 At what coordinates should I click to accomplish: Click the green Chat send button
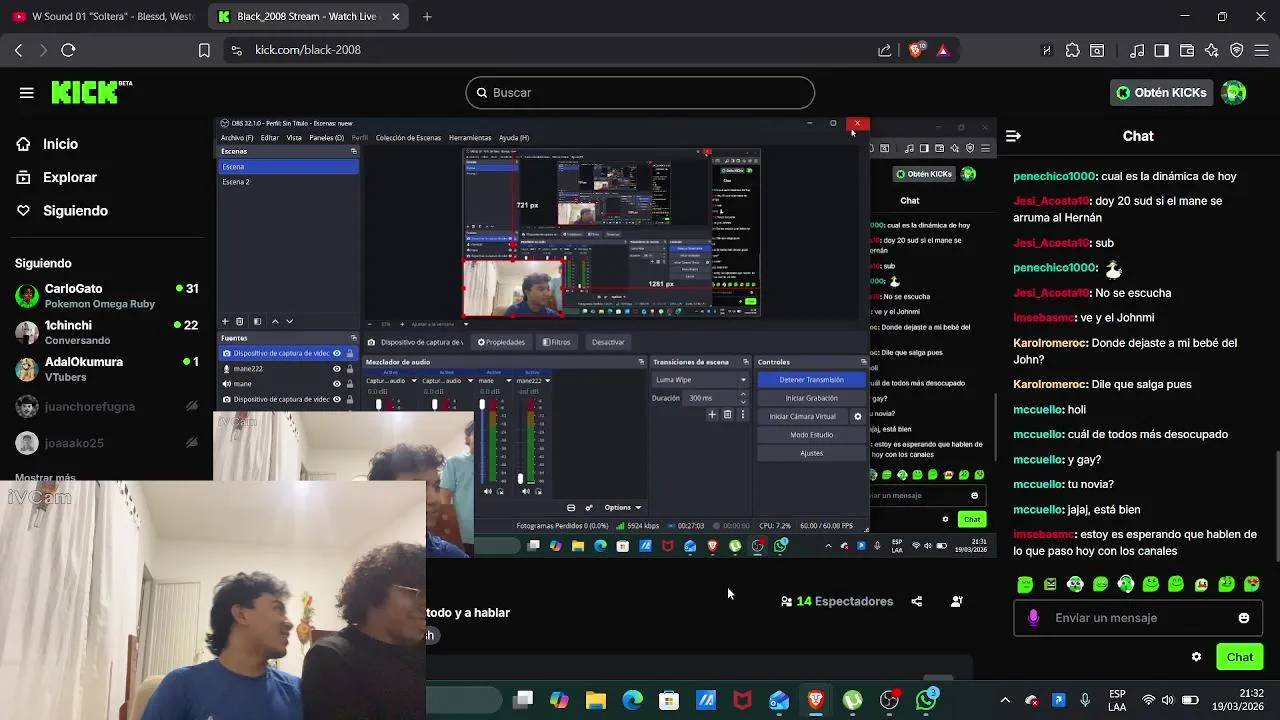click(x=1240, y=657)
